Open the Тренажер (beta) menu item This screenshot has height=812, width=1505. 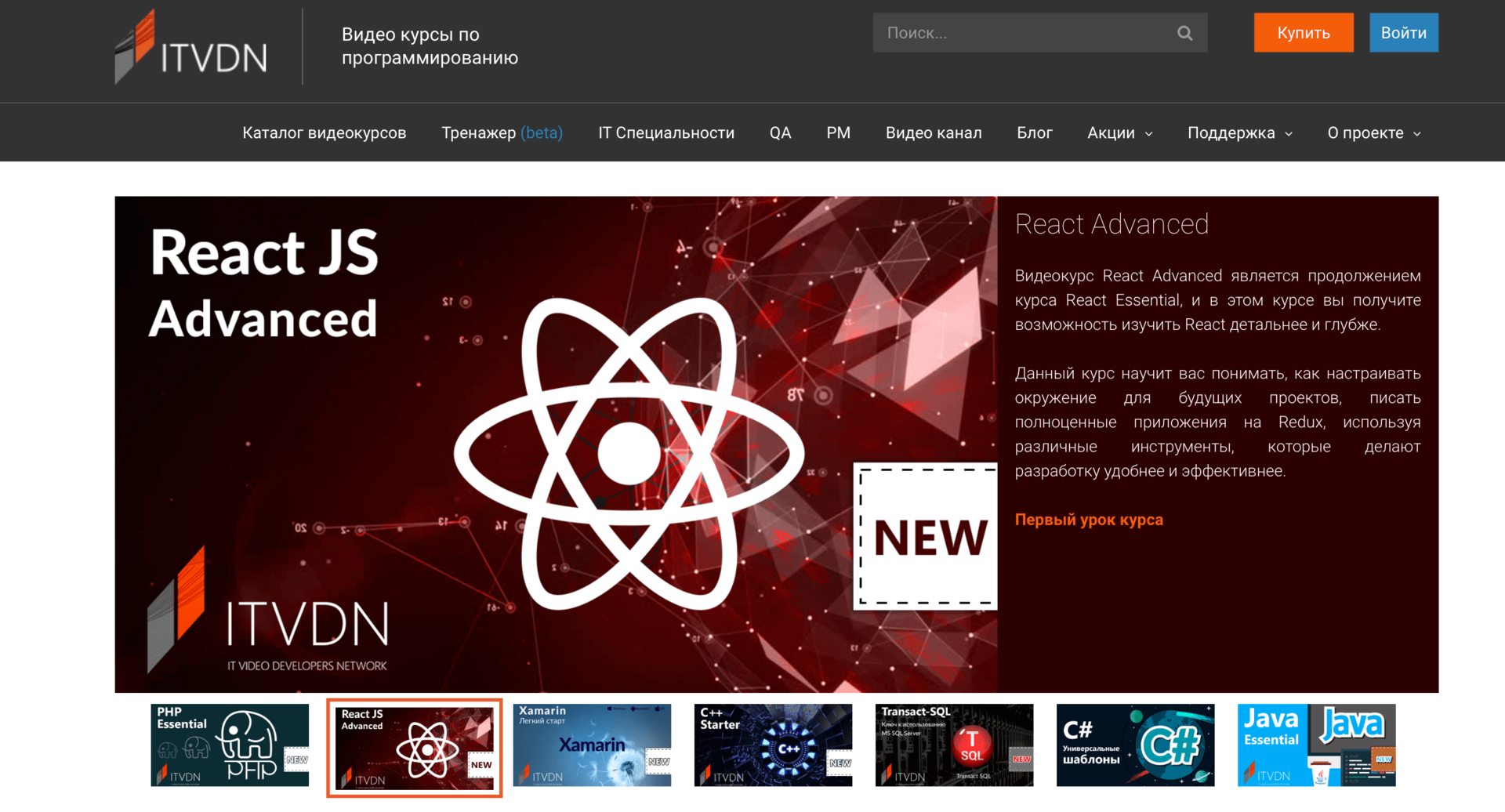[502, 133]
